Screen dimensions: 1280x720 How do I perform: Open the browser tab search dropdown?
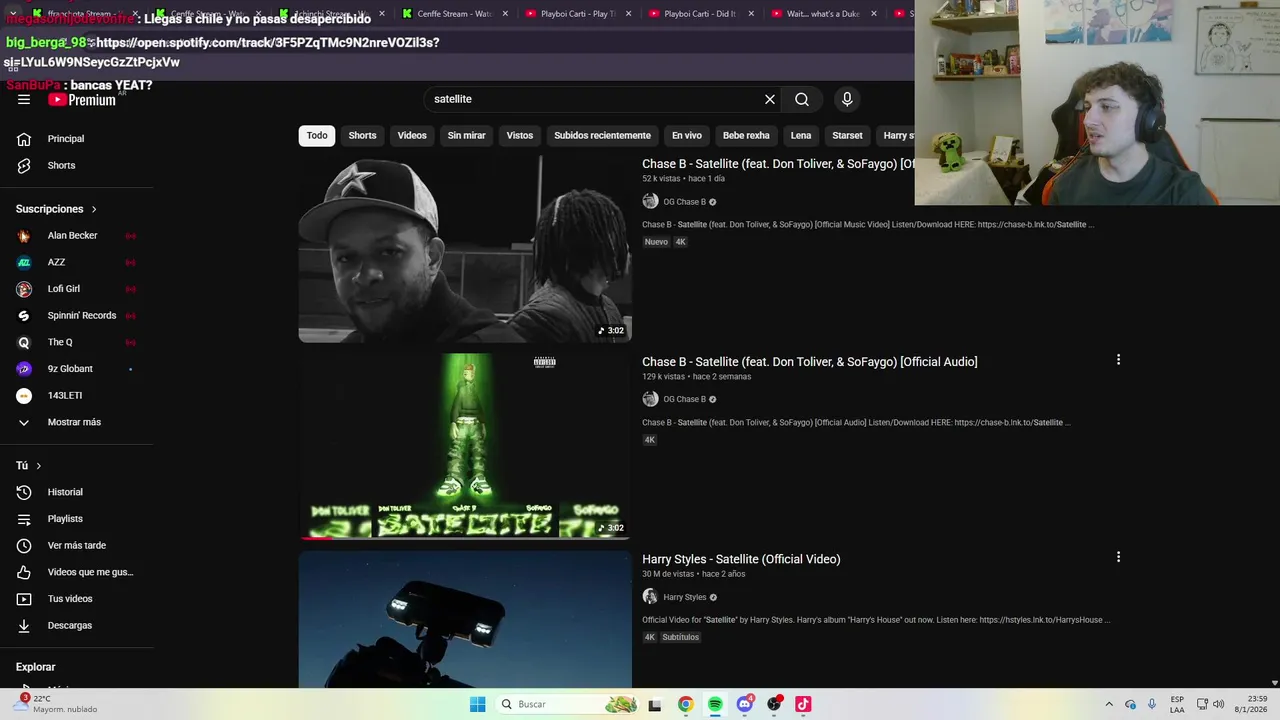(13, 13)
